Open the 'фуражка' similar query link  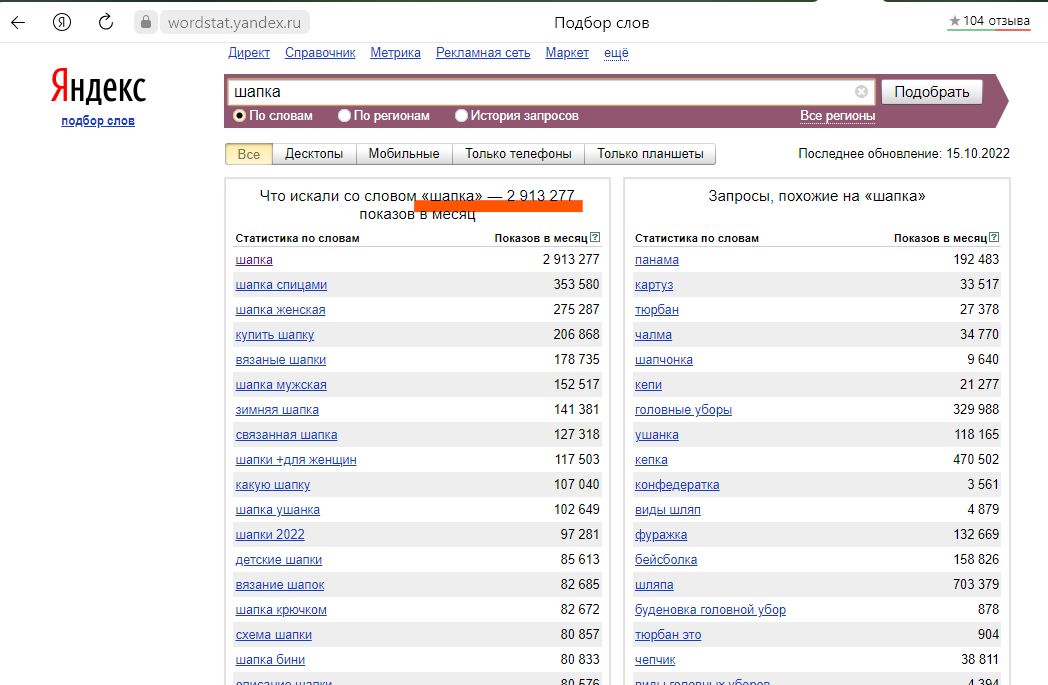[x=661, y=535]
